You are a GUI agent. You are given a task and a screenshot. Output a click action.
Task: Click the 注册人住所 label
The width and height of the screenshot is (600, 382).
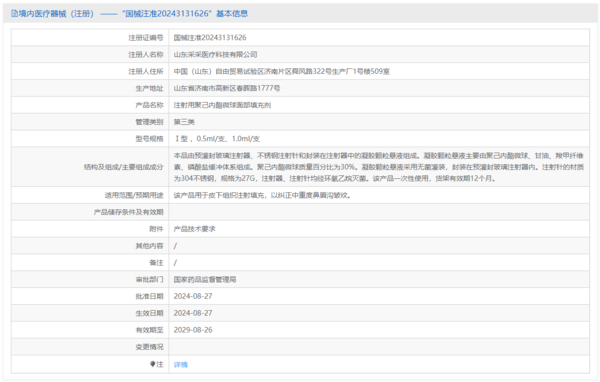pos(146,71)
